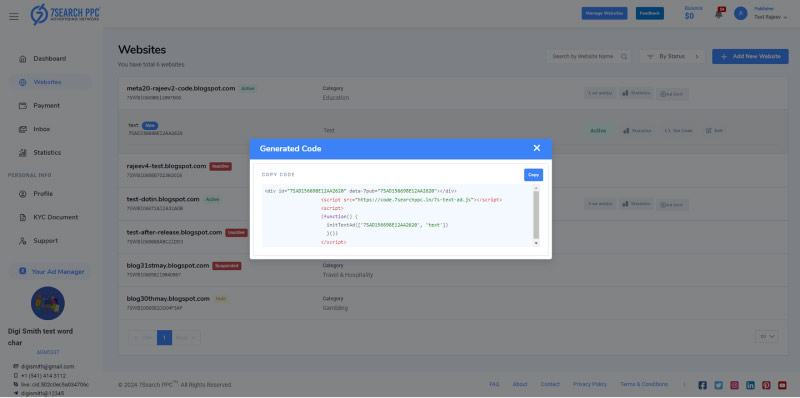This screenshot has height=398, width=800.
Task: Click Get Code on the text ad unit row
Action: [x=679, y=131]
